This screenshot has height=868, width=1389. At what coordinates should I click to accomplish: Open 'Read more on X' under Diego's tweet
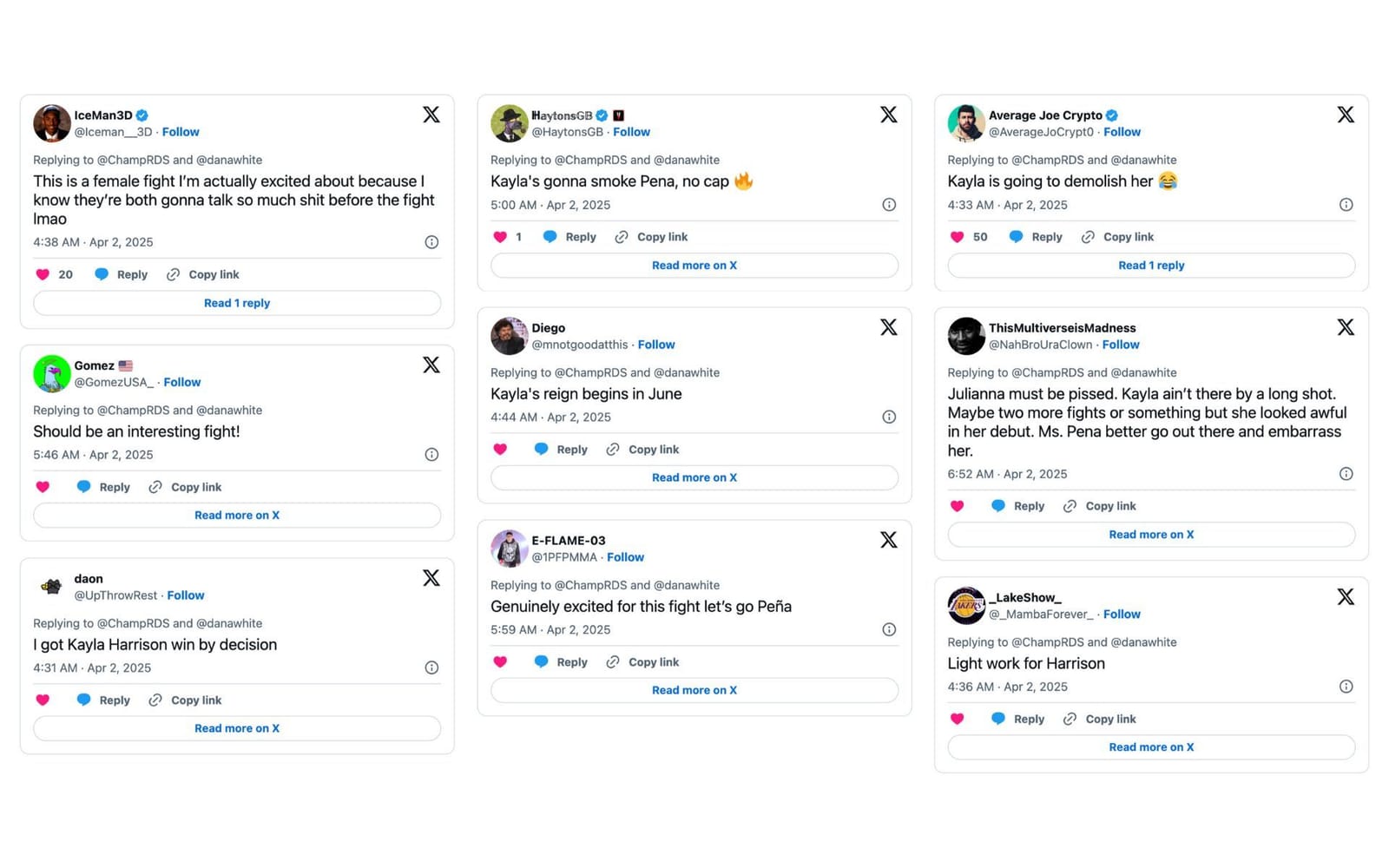pos(694,477)
